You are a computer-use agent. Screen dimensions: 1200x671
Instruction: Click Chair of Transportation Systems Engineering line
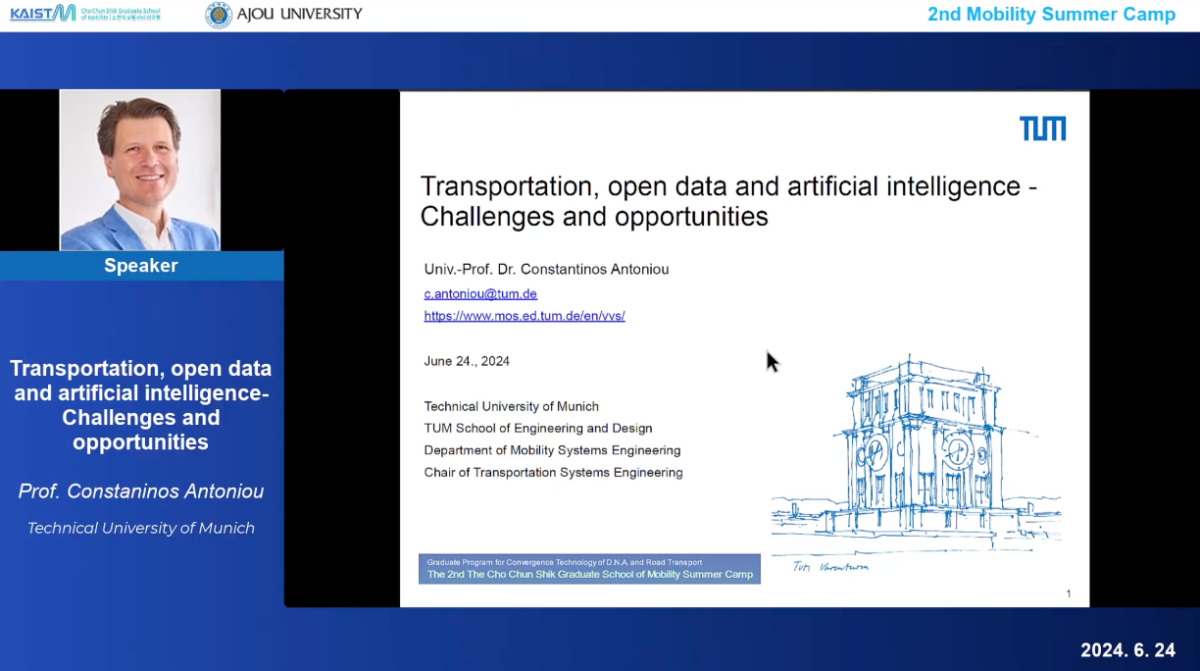[553, 472]
